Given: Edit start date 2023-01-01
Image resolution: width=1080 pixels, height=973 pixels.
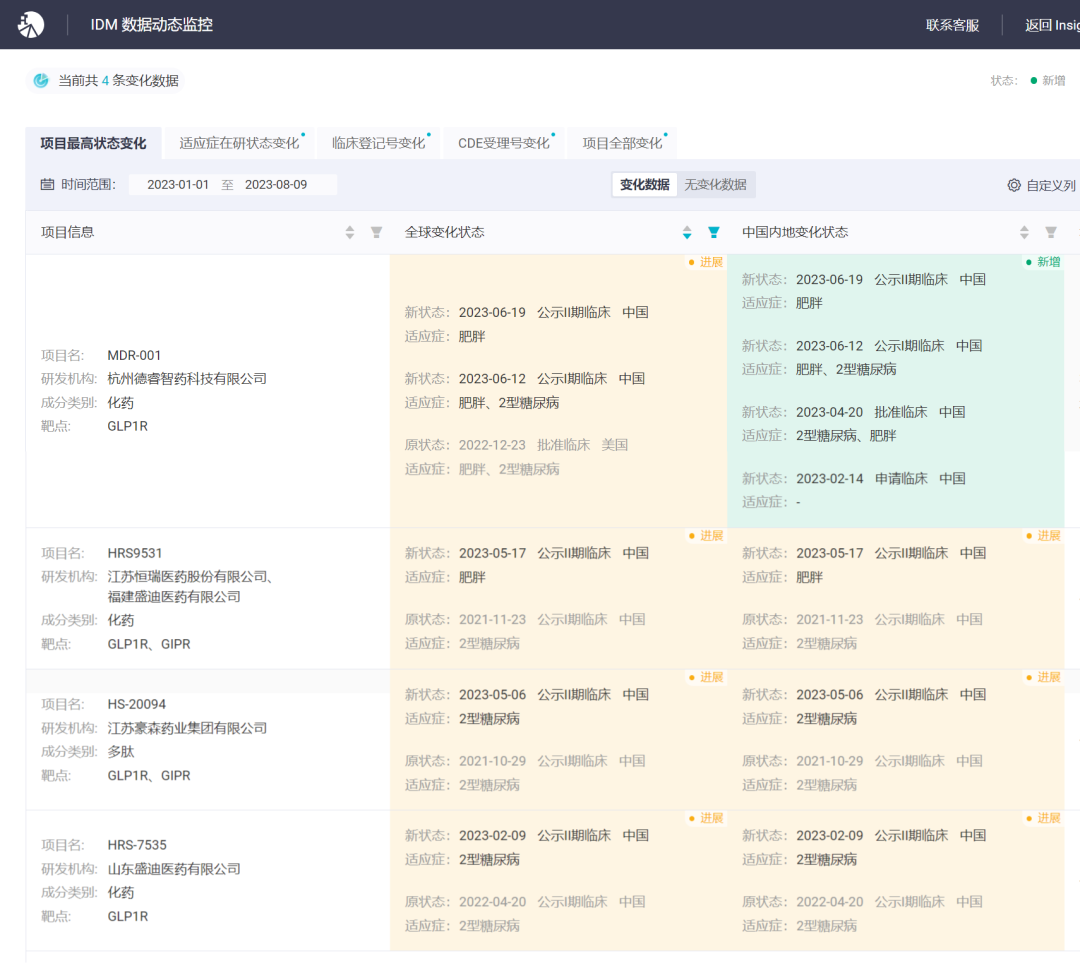Looking at the screenshot, I should click(178, 185).
